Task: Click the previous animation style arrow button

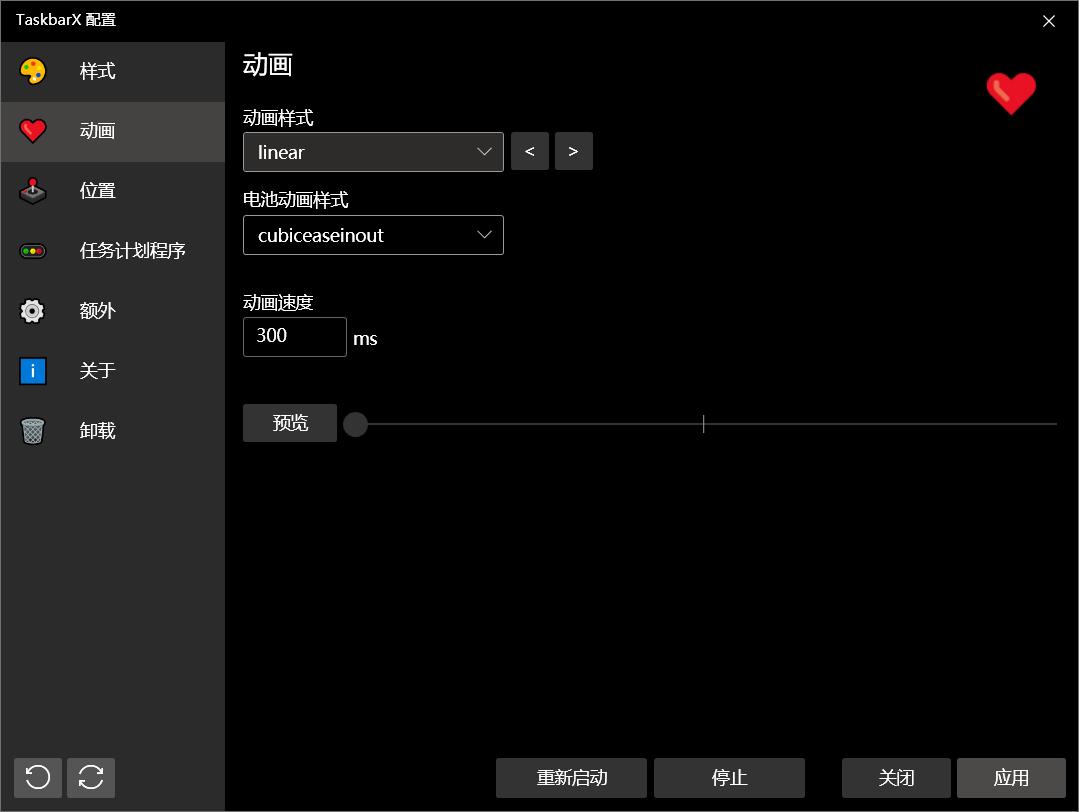Action: tap(529, 151)
